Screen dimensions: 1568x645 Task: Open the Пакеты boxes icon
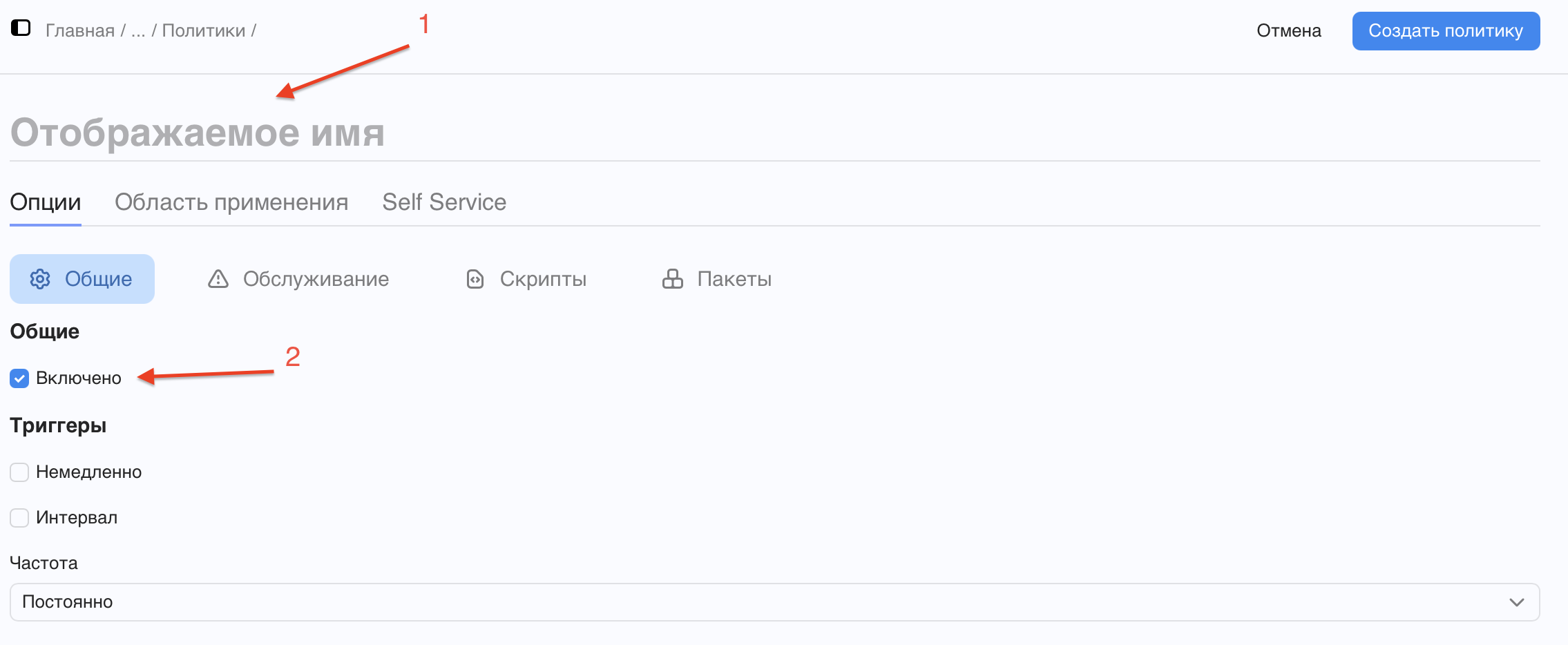pyautogui.click(x=673, y=279)
